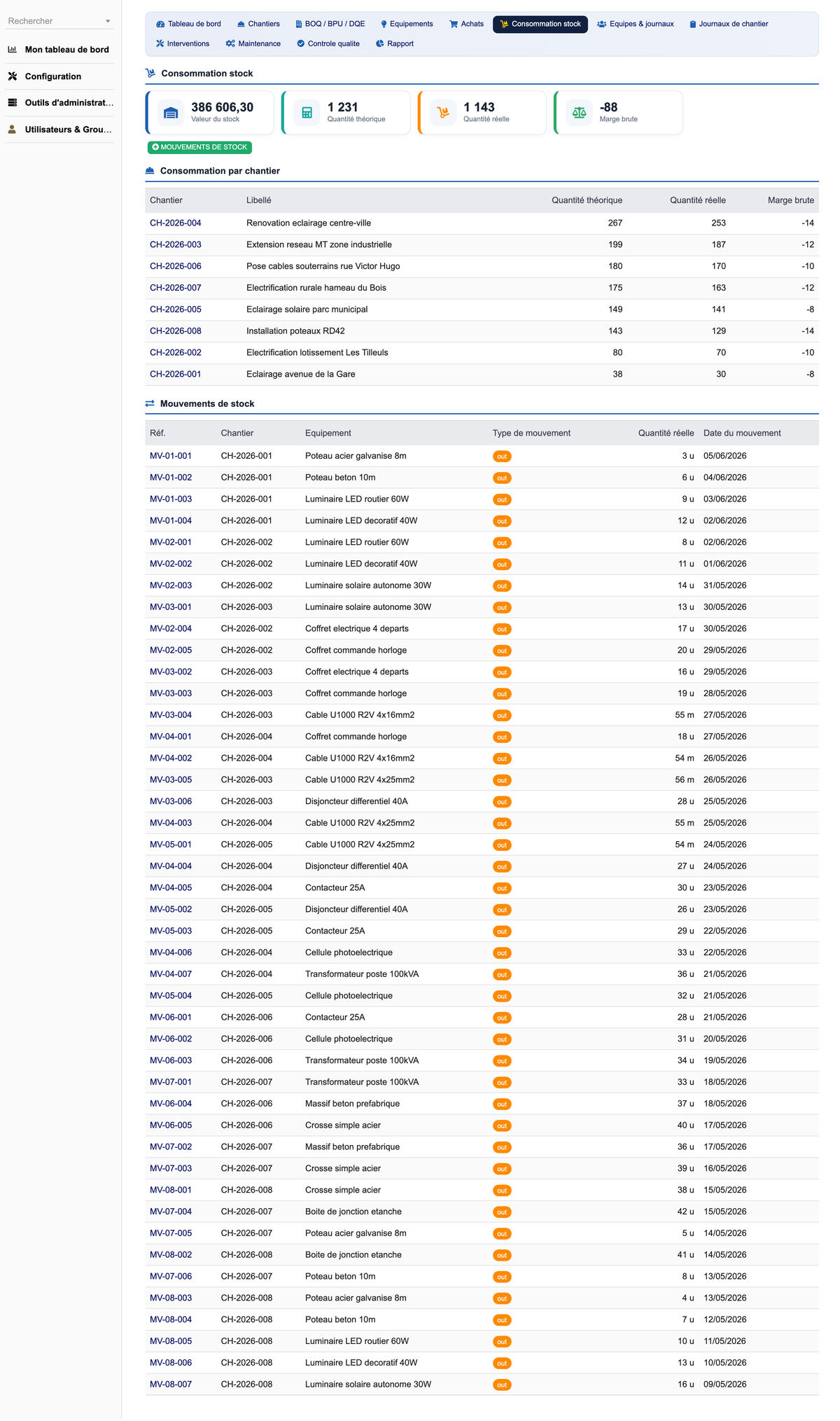The height and width of the screenshot is (1421, 840).
Task: Click the gauge icon in Tableau de bord tab
Action: click(160, 24)
